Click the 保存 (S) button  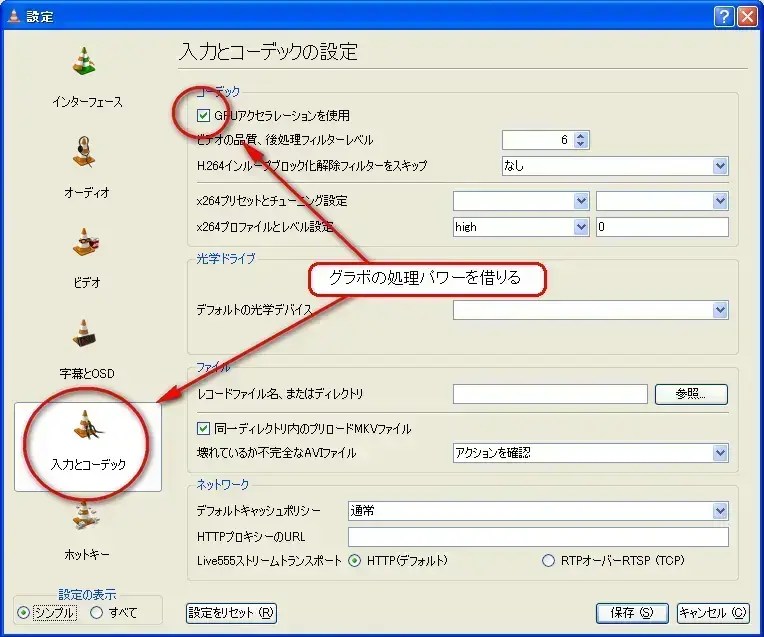click(x=631, y=613)
